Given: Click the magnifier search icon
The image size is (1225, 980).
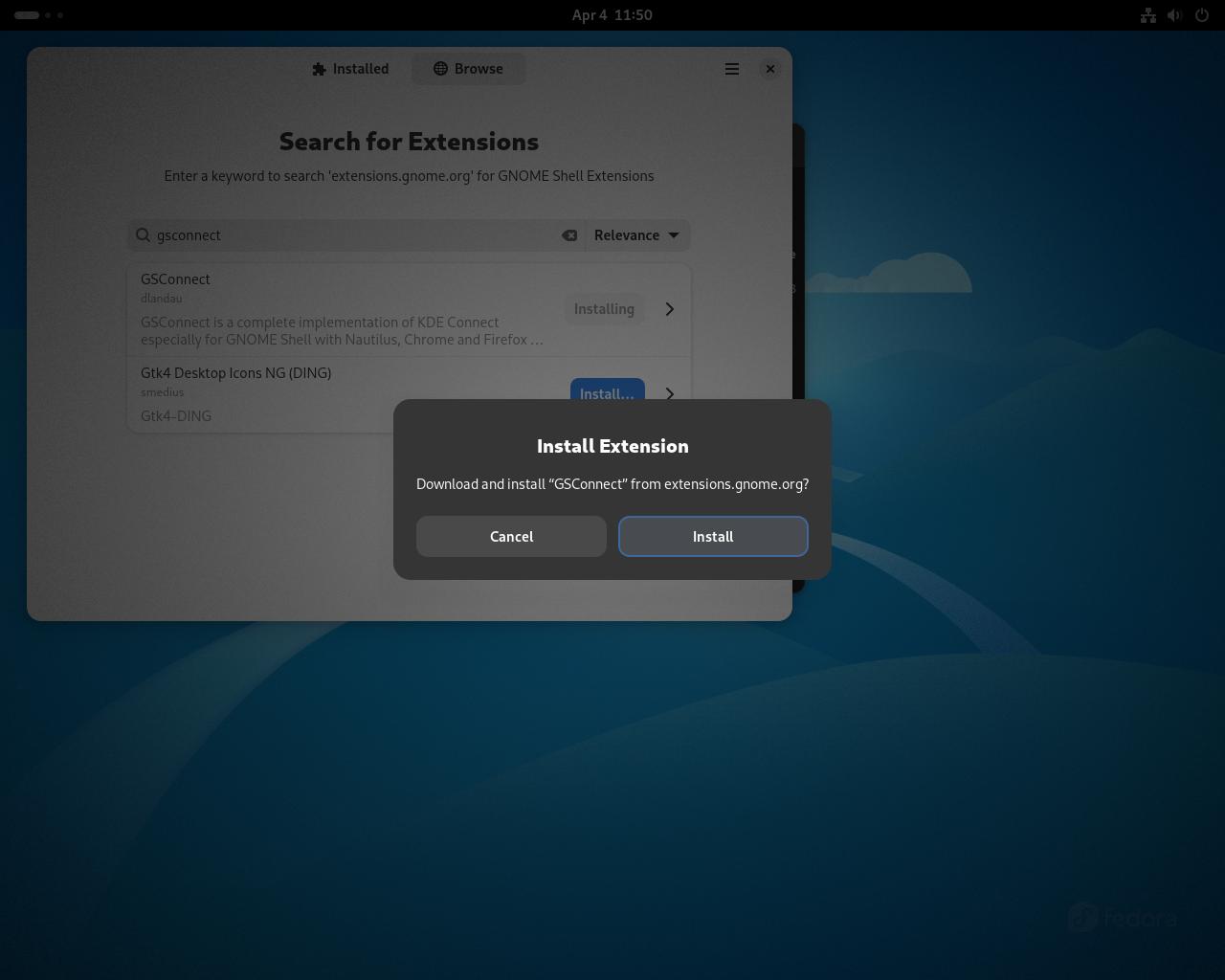Looking at the screenshot, I should click(x=144, y=235).
